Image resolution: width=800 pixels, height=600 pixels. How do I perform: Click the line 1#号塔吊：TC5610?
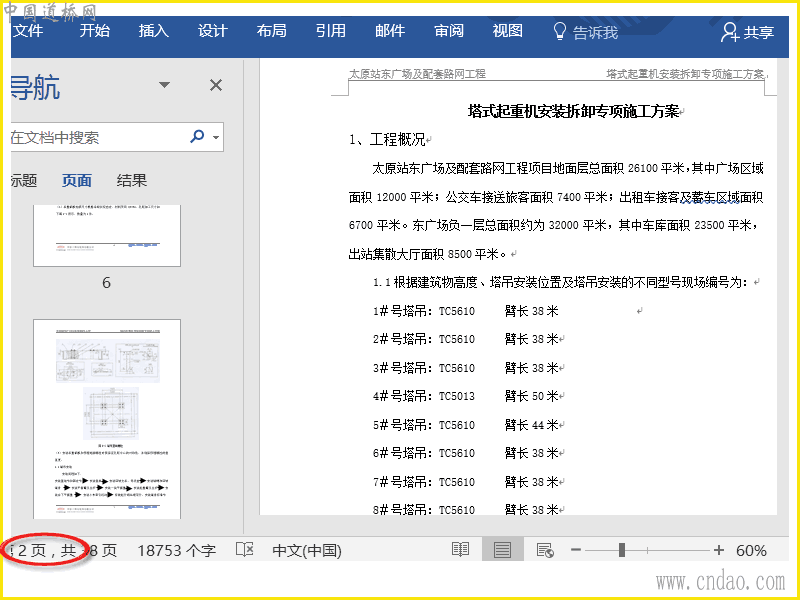click(424, 311)
